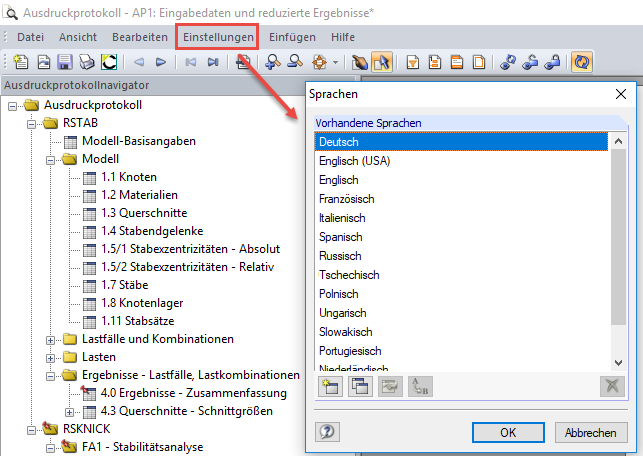Click the solid orange document icon with lines
Viewport: 643px width, 456px height.
click(x=457, y=62)
